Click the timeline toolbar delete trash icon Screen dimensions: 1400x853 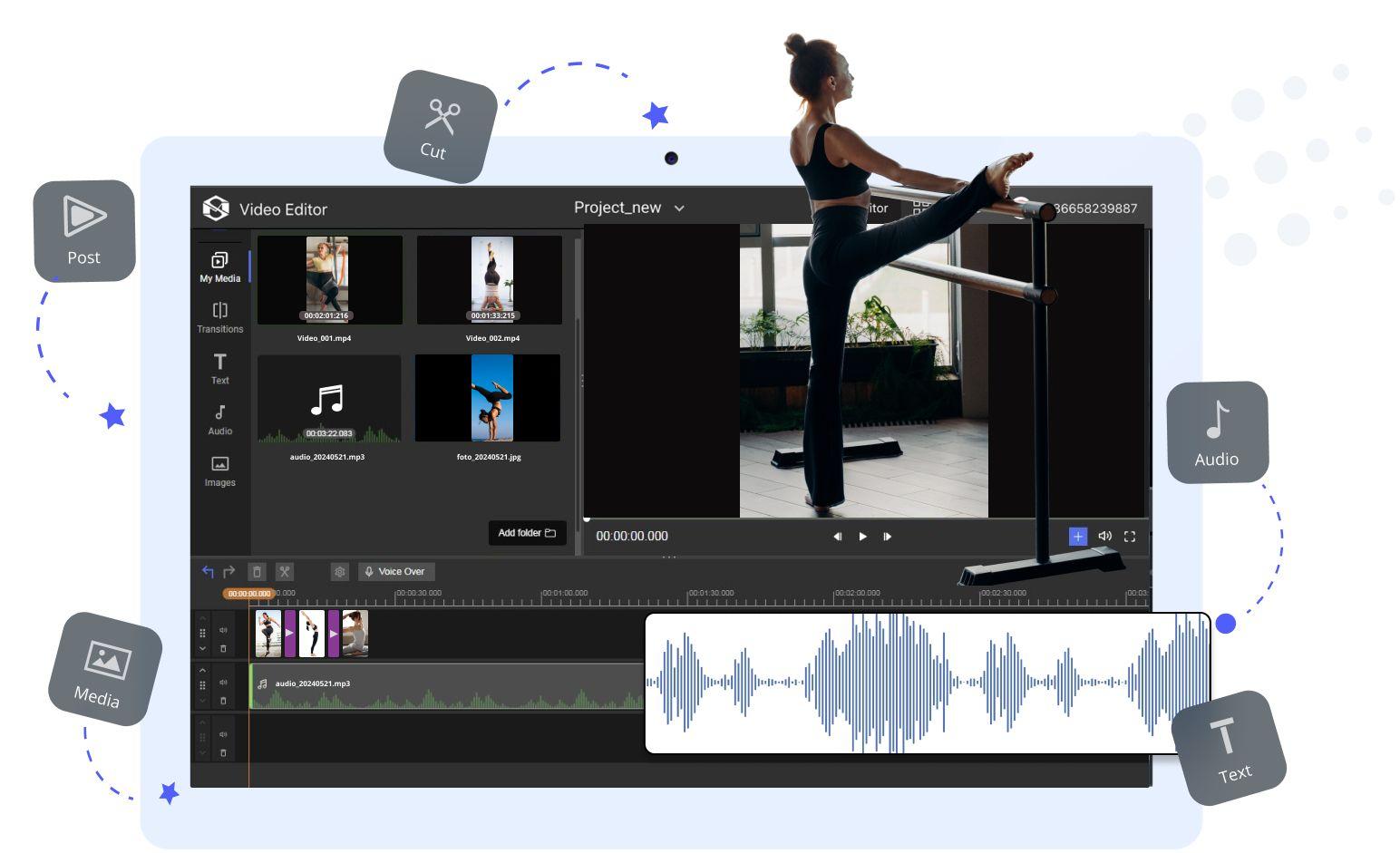click(x=257, y=572)
